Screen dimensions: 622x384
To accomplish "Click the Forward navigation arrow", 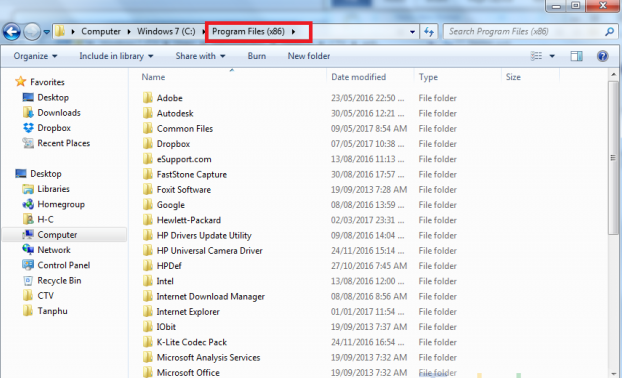I will [32, 32].
